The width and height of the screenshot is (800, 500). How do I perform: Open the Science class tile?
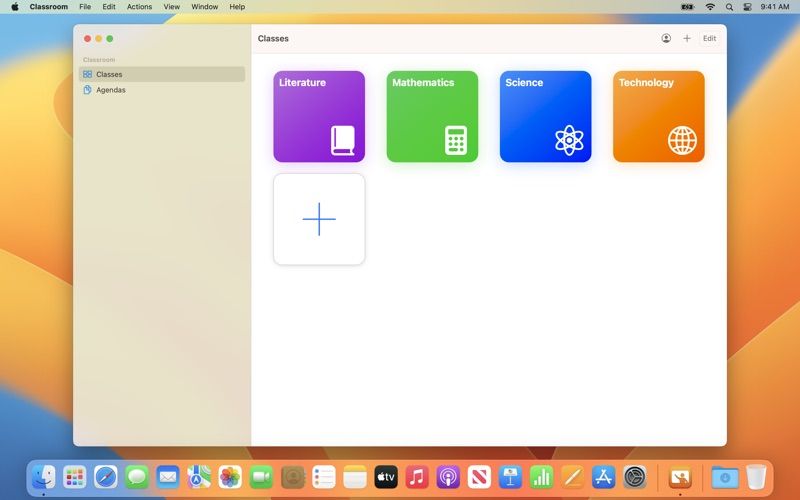point(545,116)
